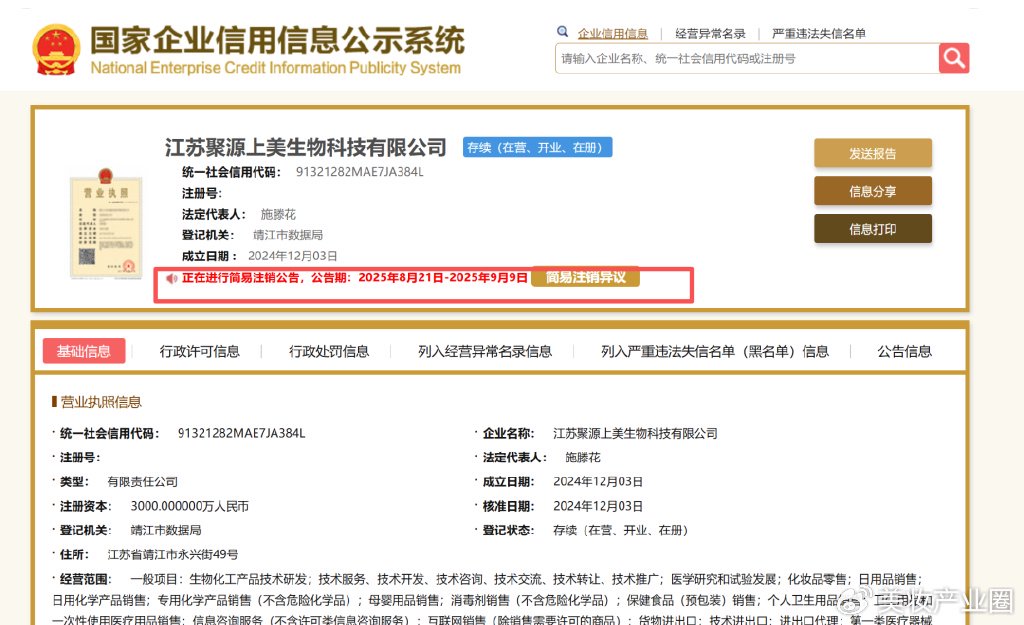Click the header registration authority 靖江市数据局

point(288,235)
